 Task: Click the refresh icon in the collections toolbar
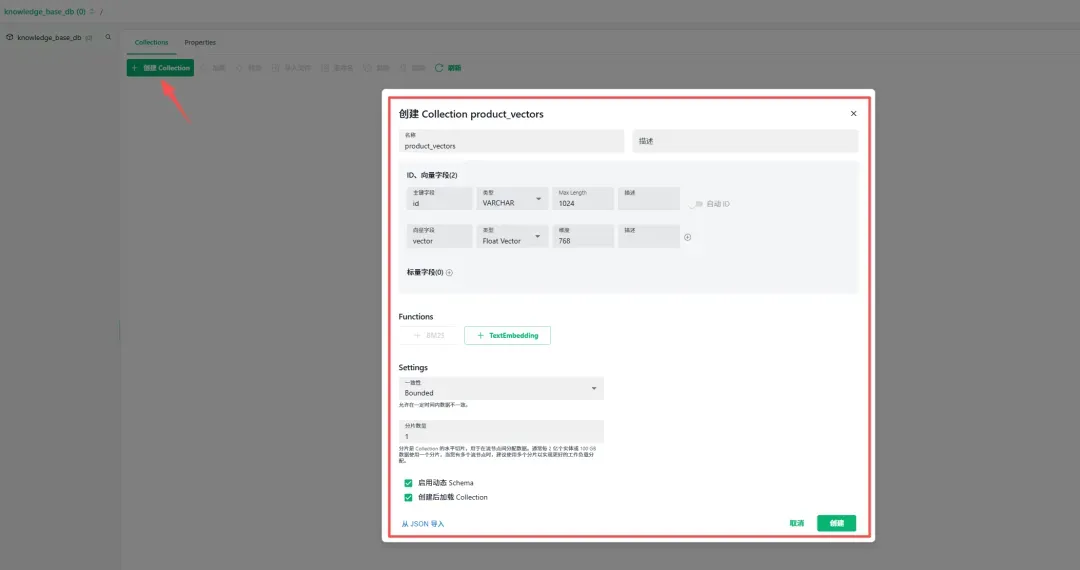(440, 68)
